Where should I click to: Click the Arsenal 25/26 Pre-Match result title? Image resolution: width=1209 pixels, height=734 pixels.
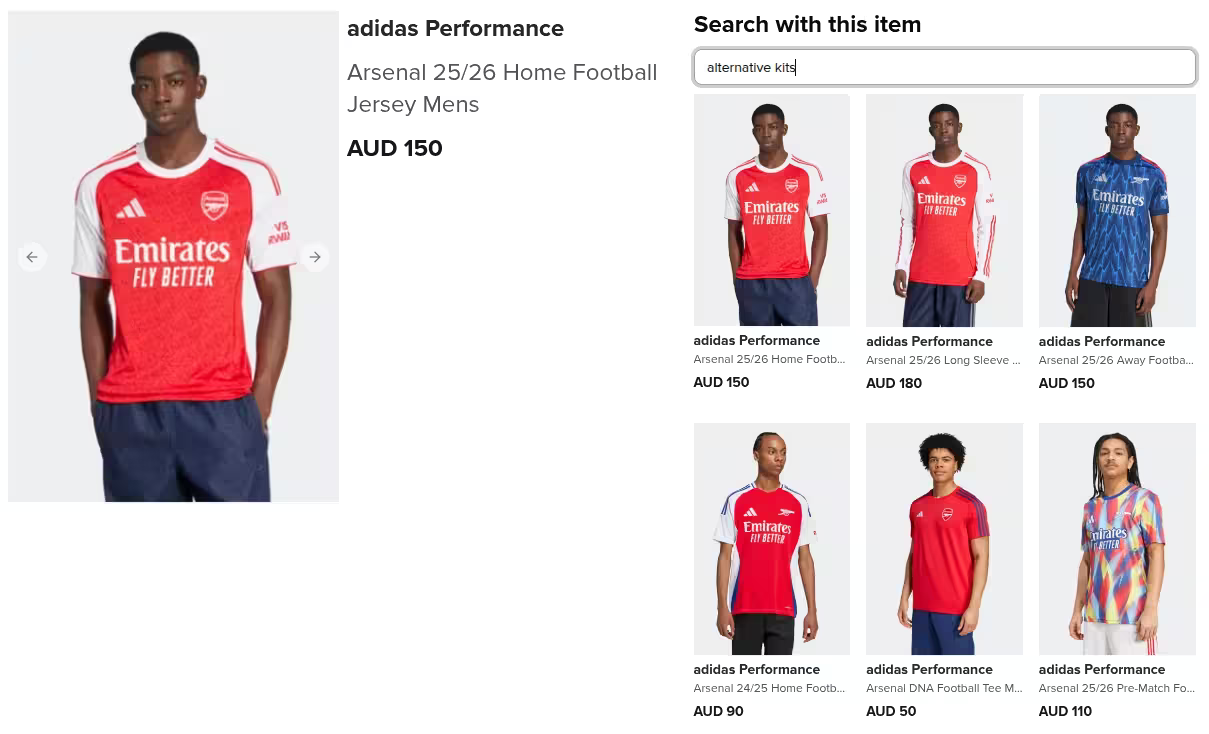tap(1116, 688)
